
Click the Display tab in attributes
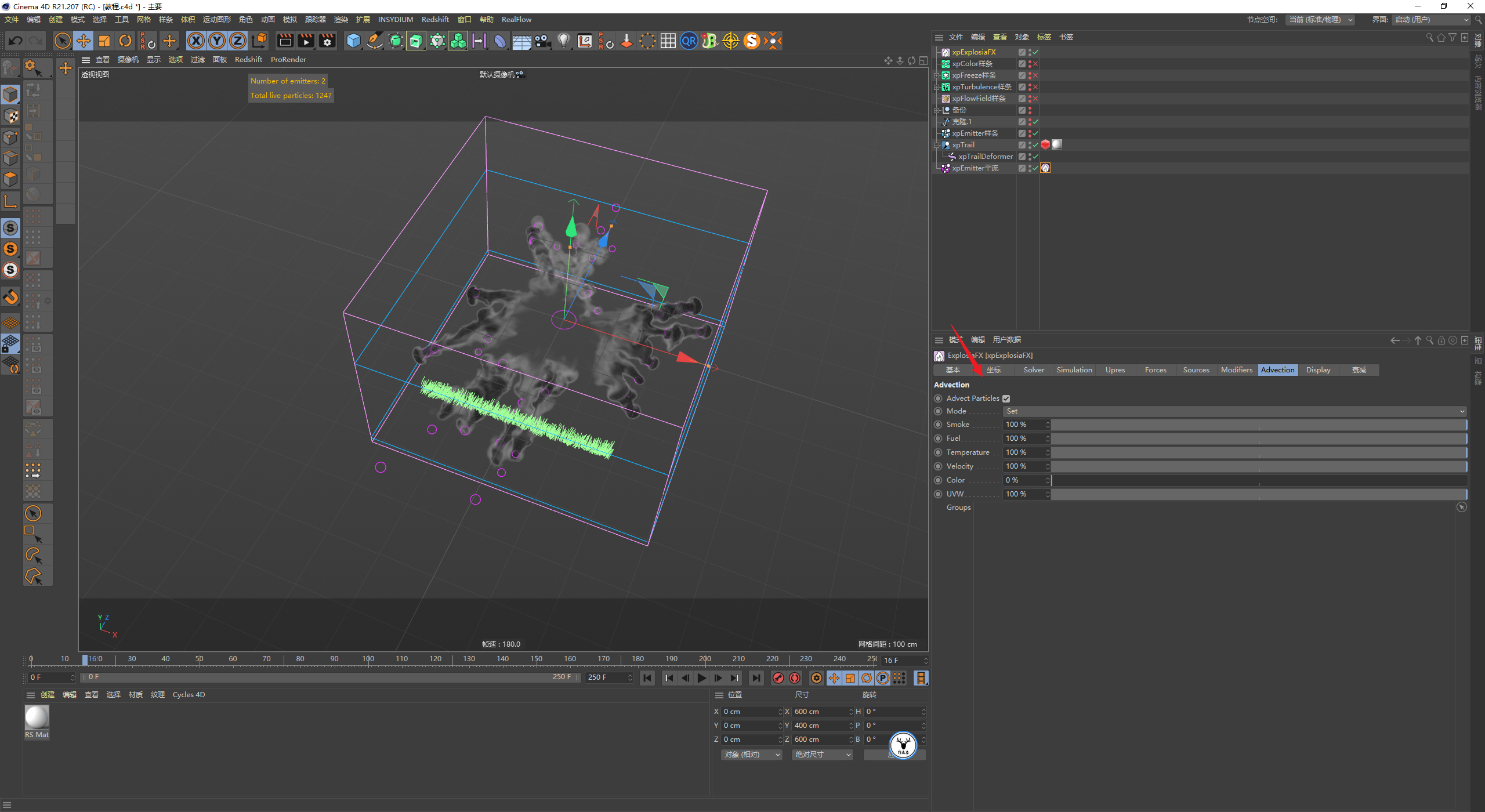click(1318, 370)
